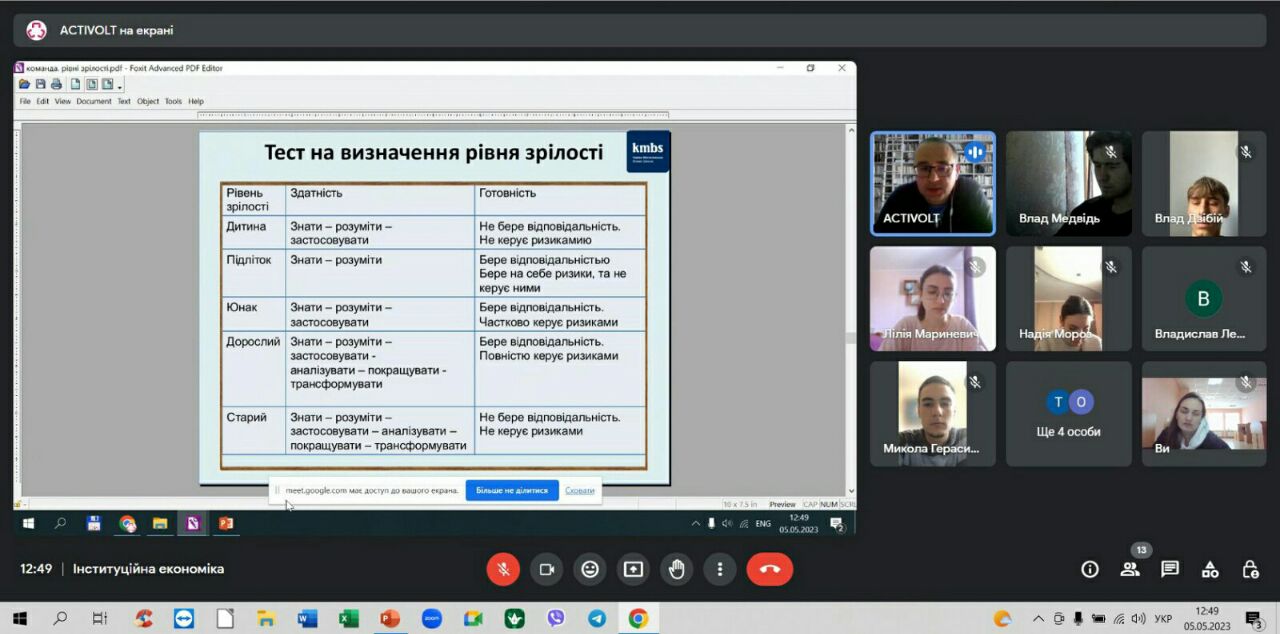Open Telegram from the Windows taskbar

(597, 619)
